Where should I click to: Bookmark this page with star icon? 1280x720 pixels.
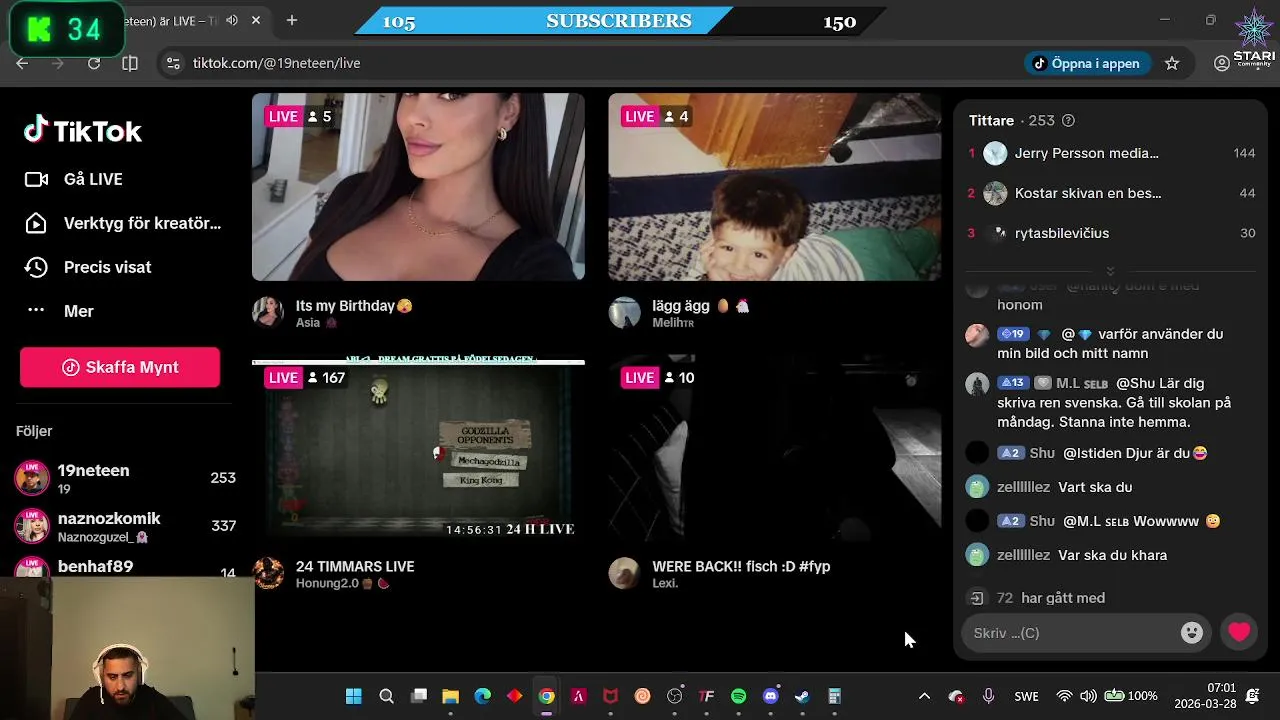pos(1172,63)
